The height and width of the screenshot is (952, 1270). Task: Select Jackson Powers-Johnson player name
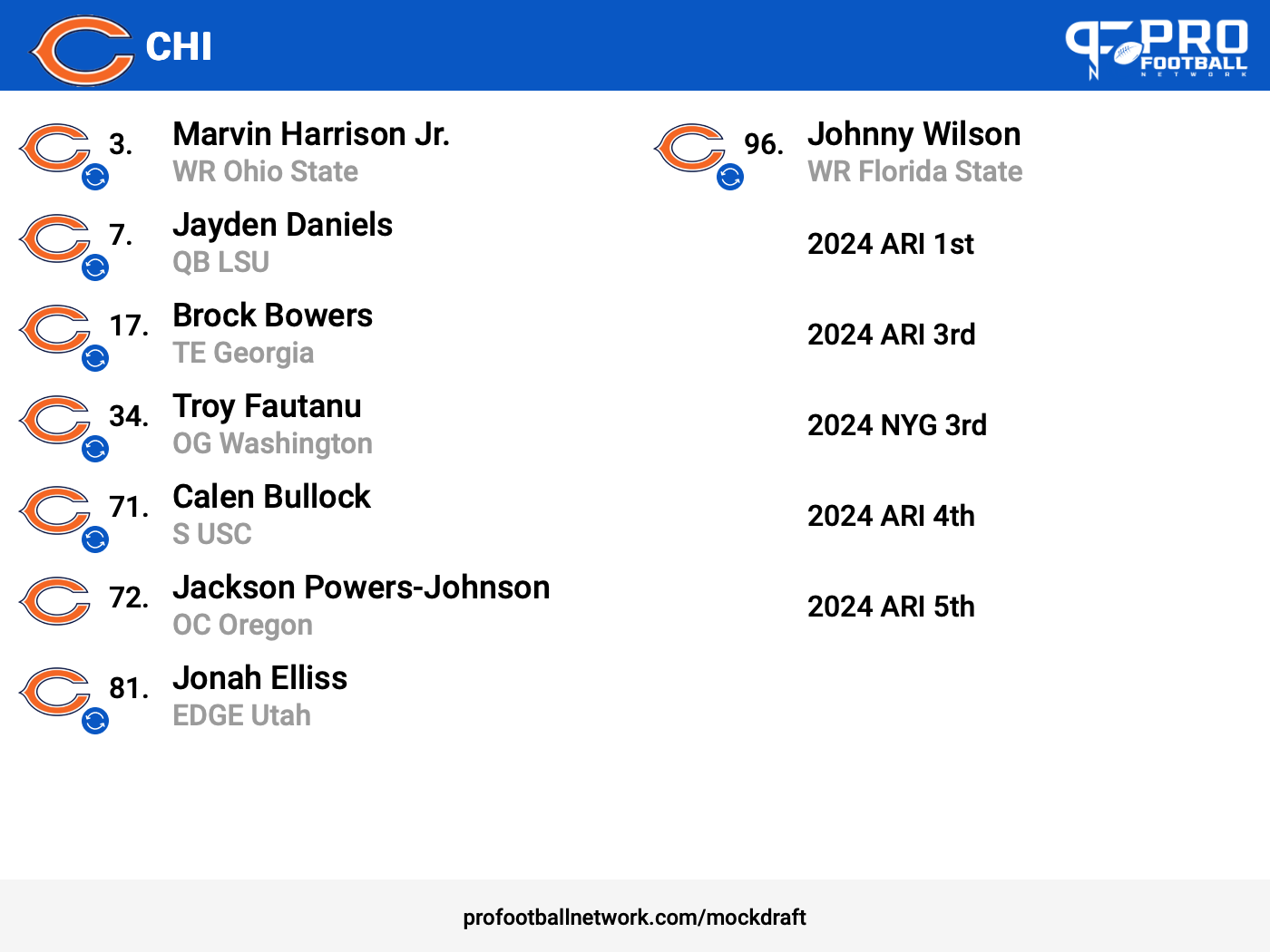point(361,588)
